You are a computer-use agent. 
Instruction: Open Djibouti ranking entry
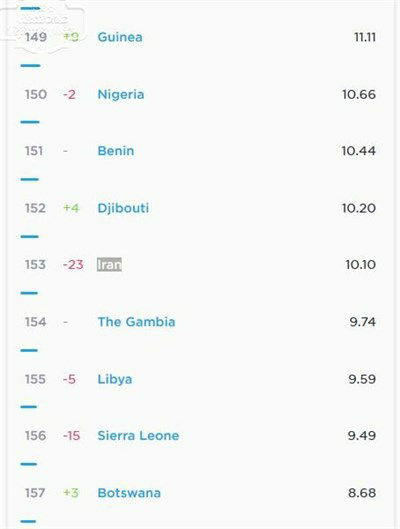click(123, 208)
